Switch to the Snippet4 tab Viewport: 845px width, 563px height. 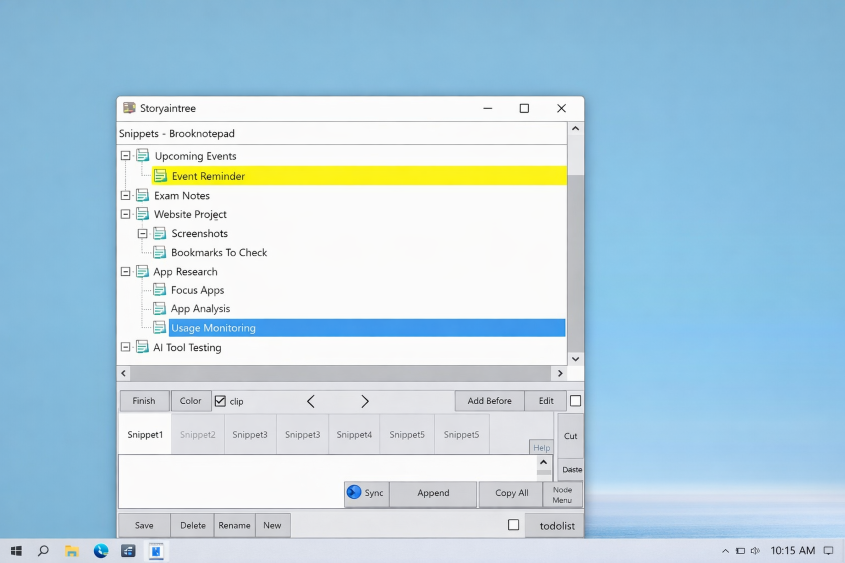[x=354, y=434]
